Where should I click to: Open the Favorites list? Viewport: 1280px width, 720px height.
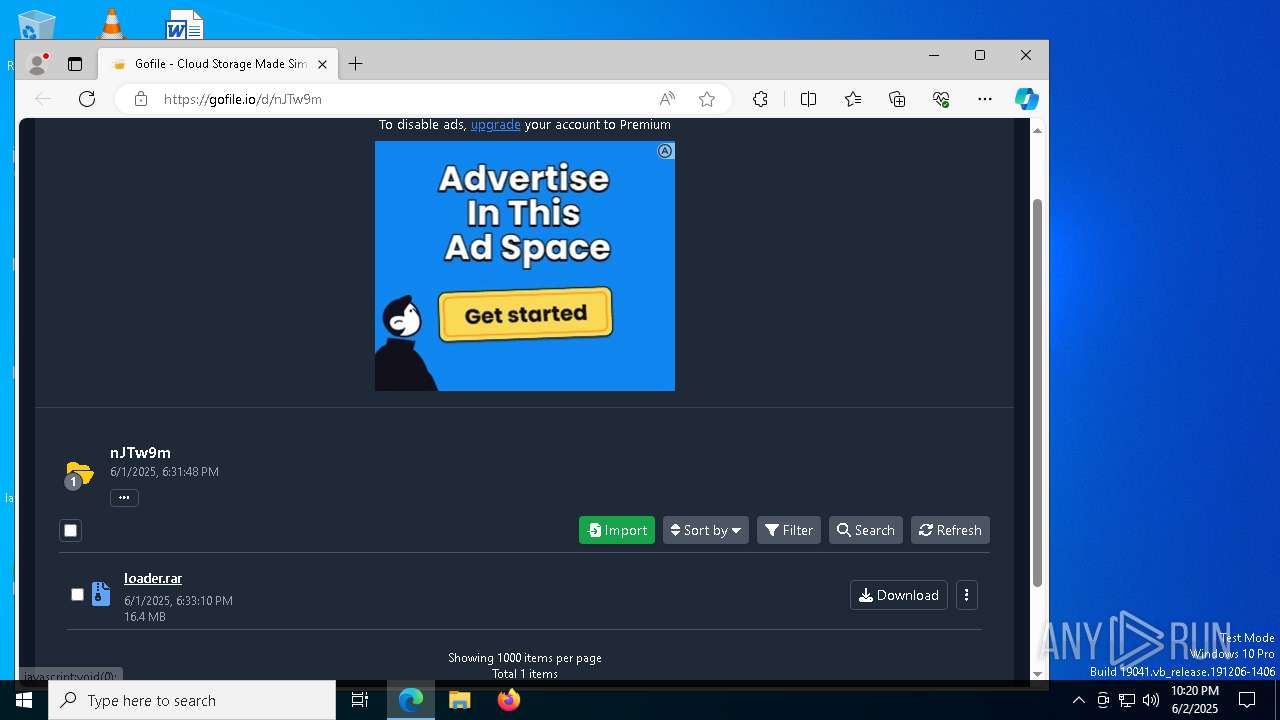(x=853, y=99)
